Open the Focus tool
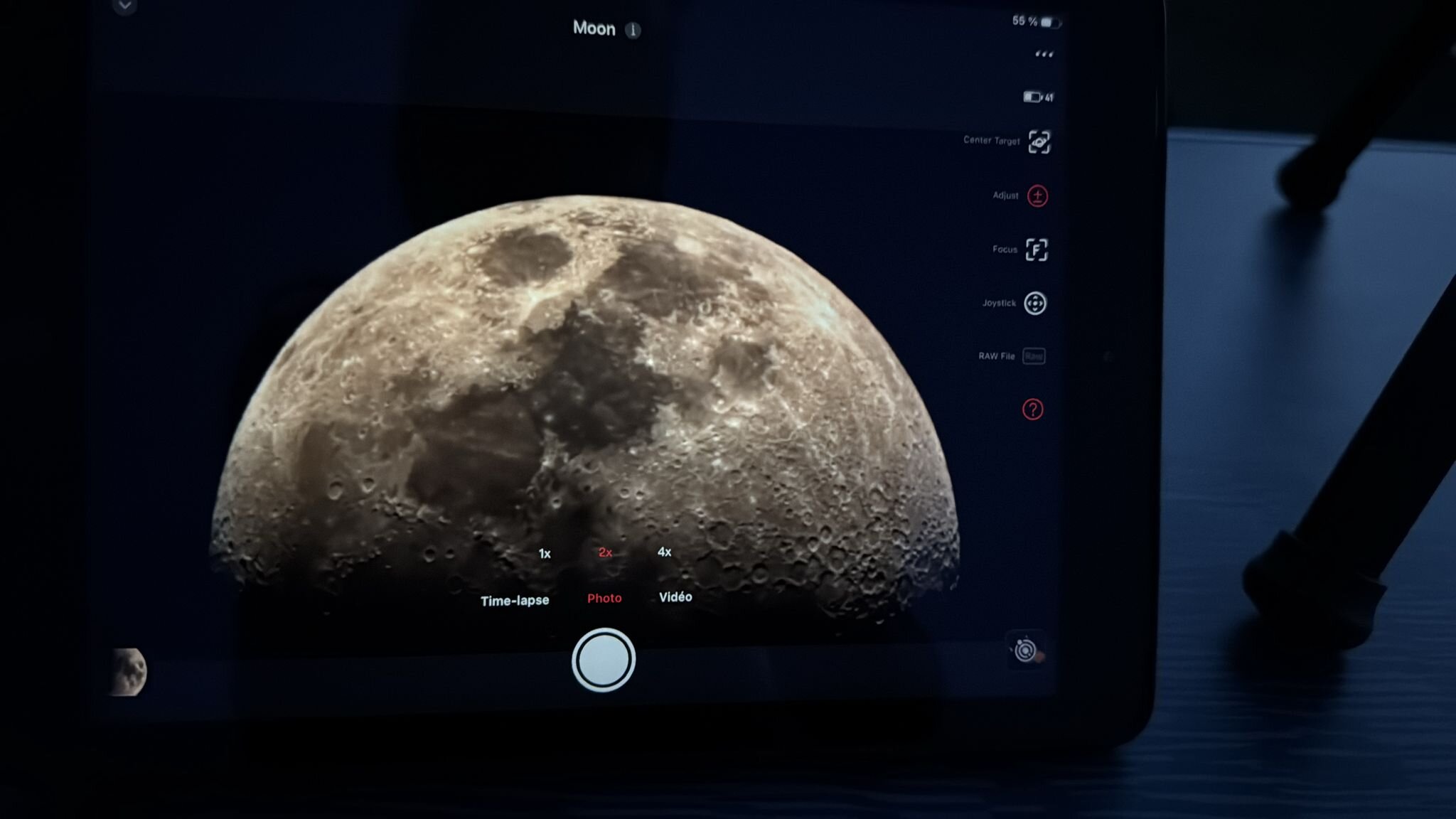Viewport: 1456px width, 819px height. pos(1037,250)
